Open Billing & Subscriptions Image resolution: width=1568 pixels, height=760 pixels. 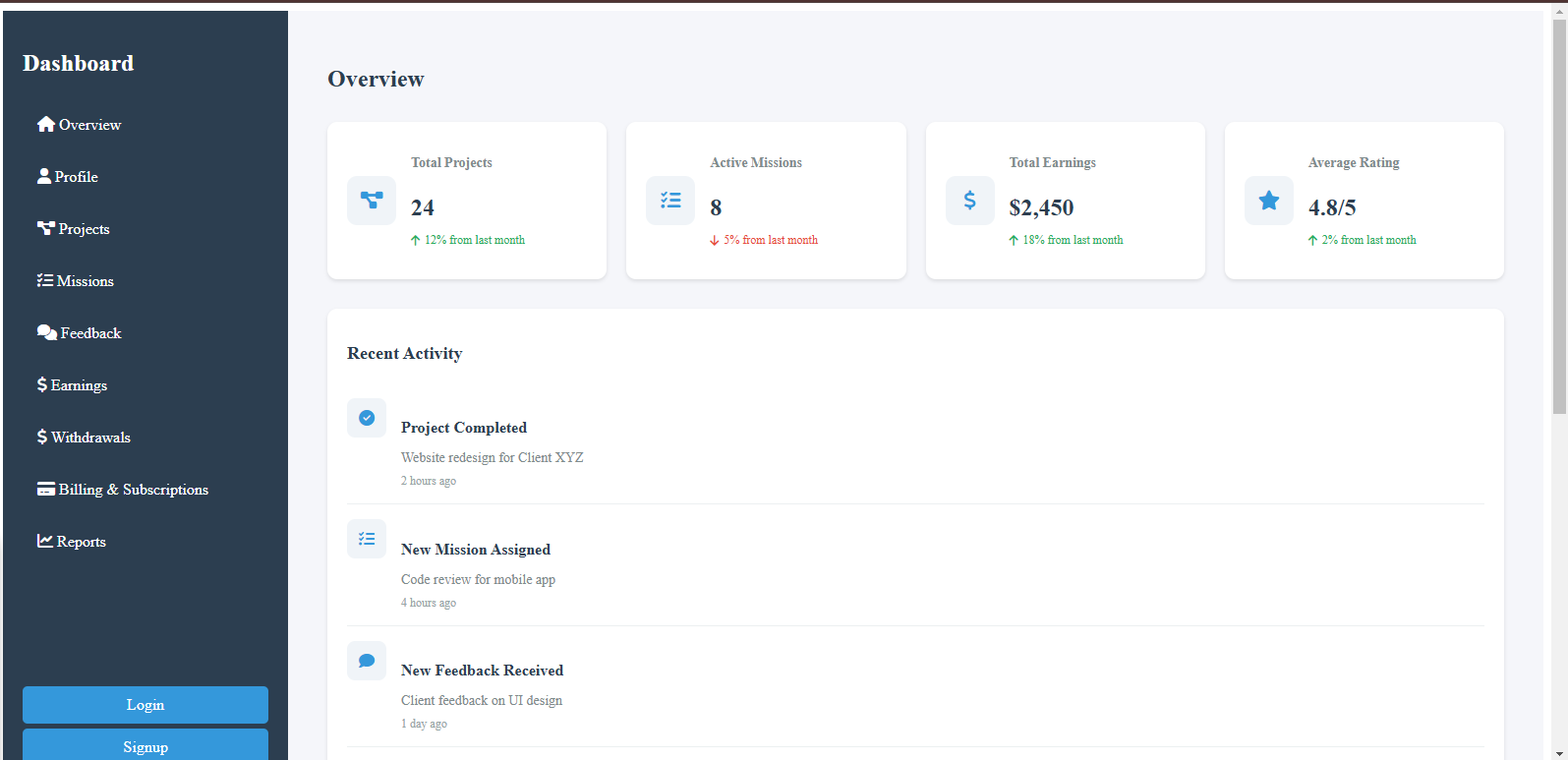tap(145, 490)
